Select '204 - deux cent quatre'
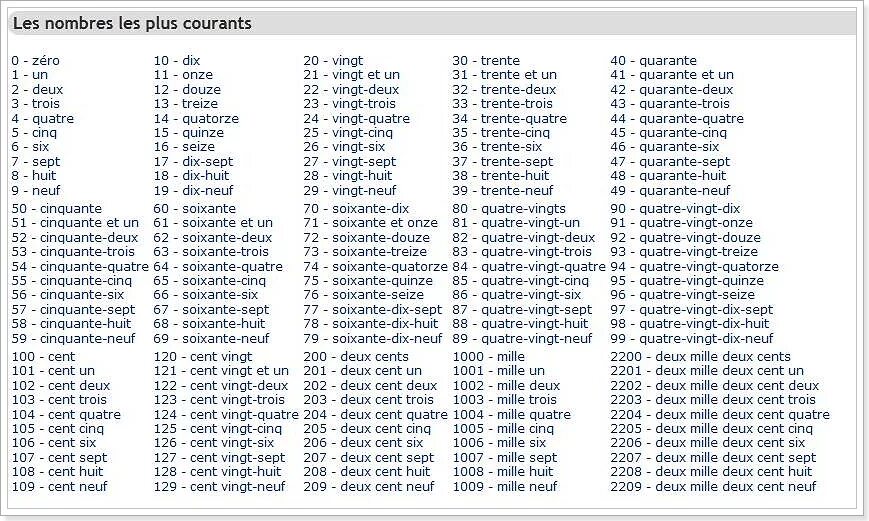Image resolution: width=869 pixels, height=521 pixels. [x=375, y=414]
